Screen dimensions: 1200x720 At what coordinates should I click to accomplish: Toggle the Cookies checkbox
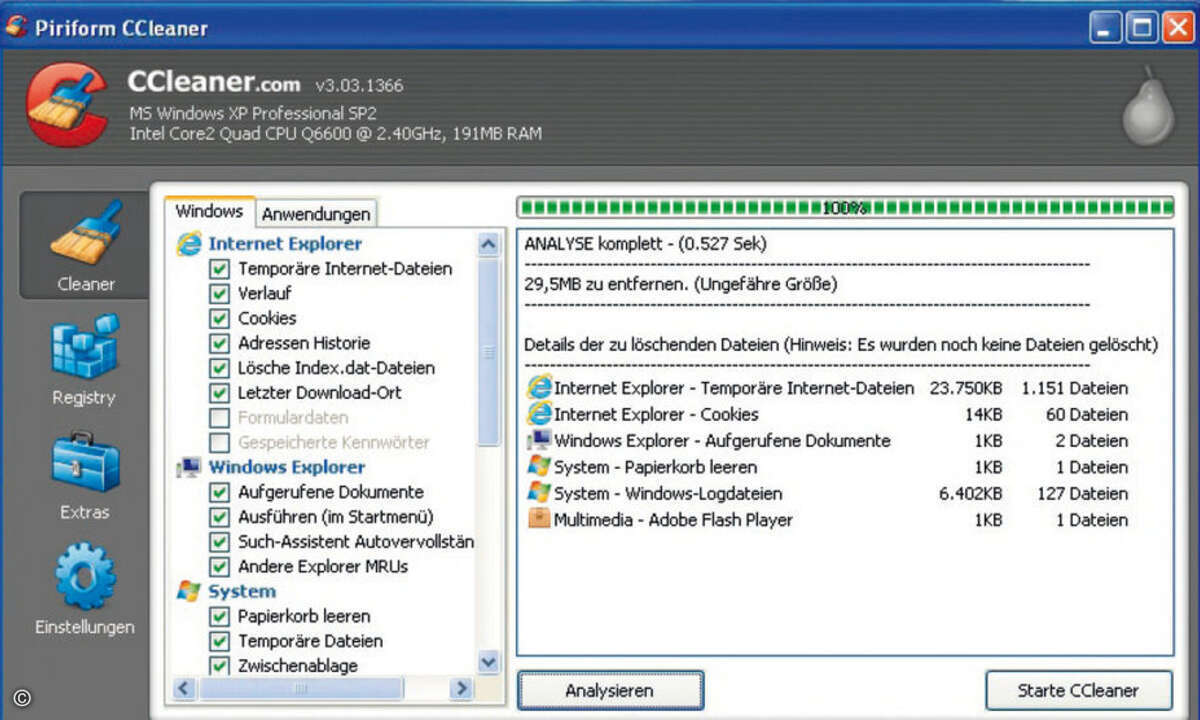coord(219,319)
